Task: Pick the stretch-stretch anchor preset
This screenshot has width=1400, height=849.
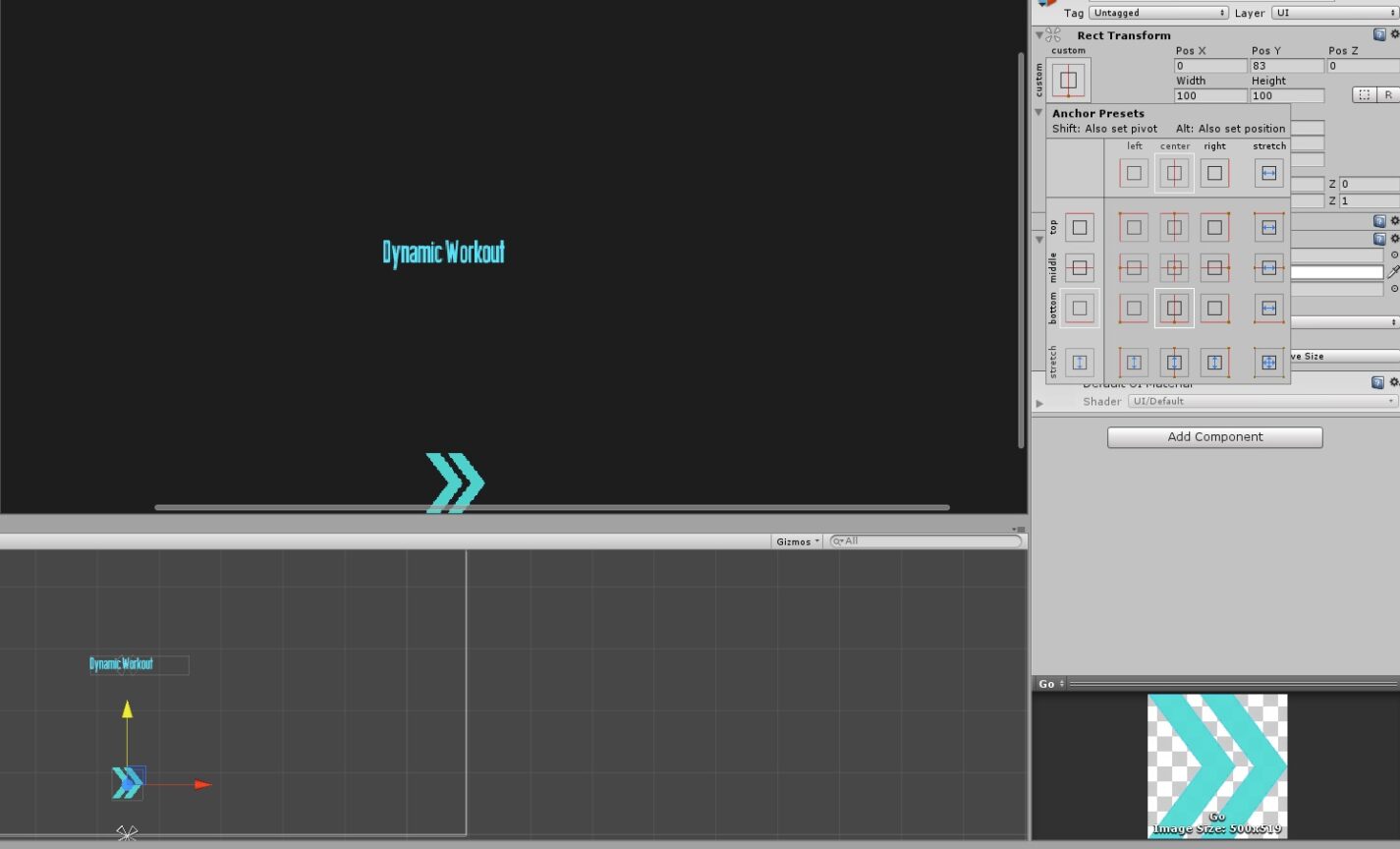Action: (1268, 363)
